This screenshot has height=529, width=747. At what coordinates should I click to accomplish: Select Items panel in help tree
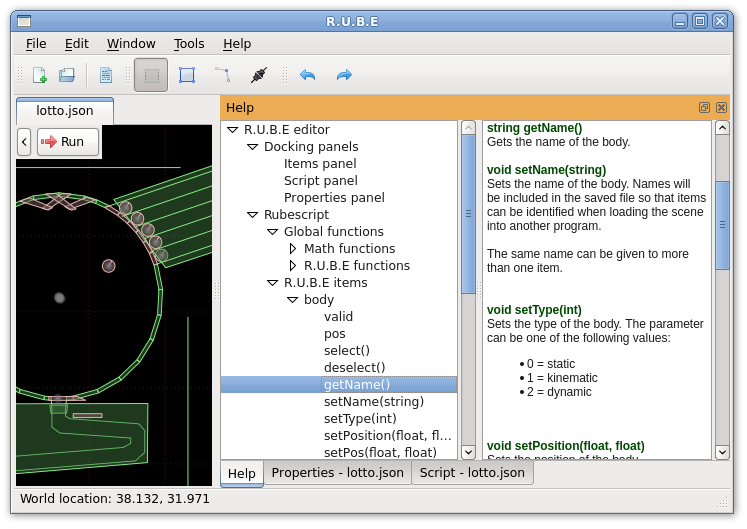[x=320, y=164]
